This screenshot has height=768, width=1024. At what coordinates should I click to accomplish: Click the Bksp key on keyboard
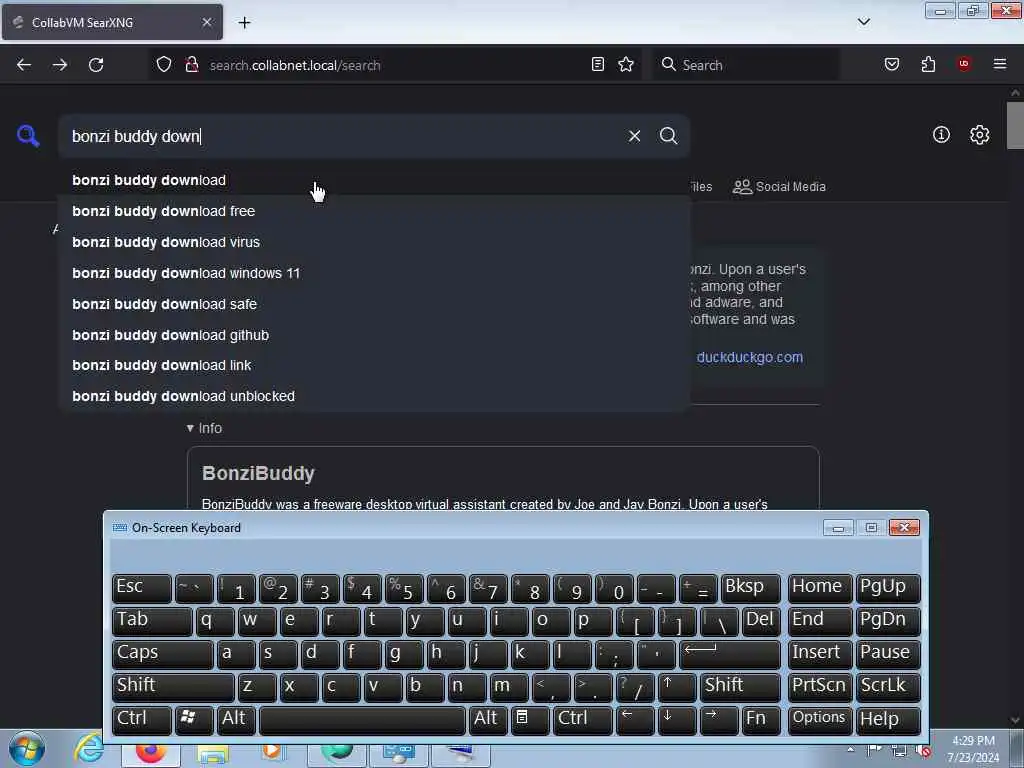(750, 587)
